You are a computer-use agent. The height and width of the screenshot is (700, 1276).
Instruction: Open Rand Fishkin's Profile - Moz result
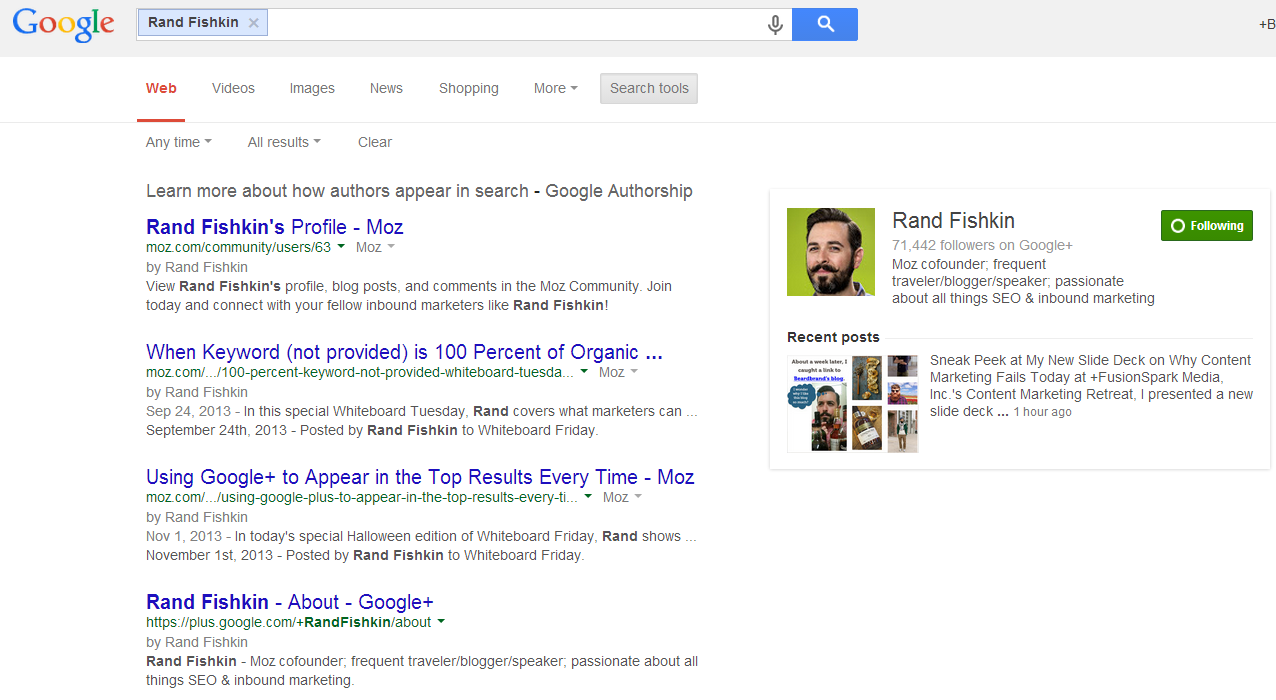click(x=275, y=227)
